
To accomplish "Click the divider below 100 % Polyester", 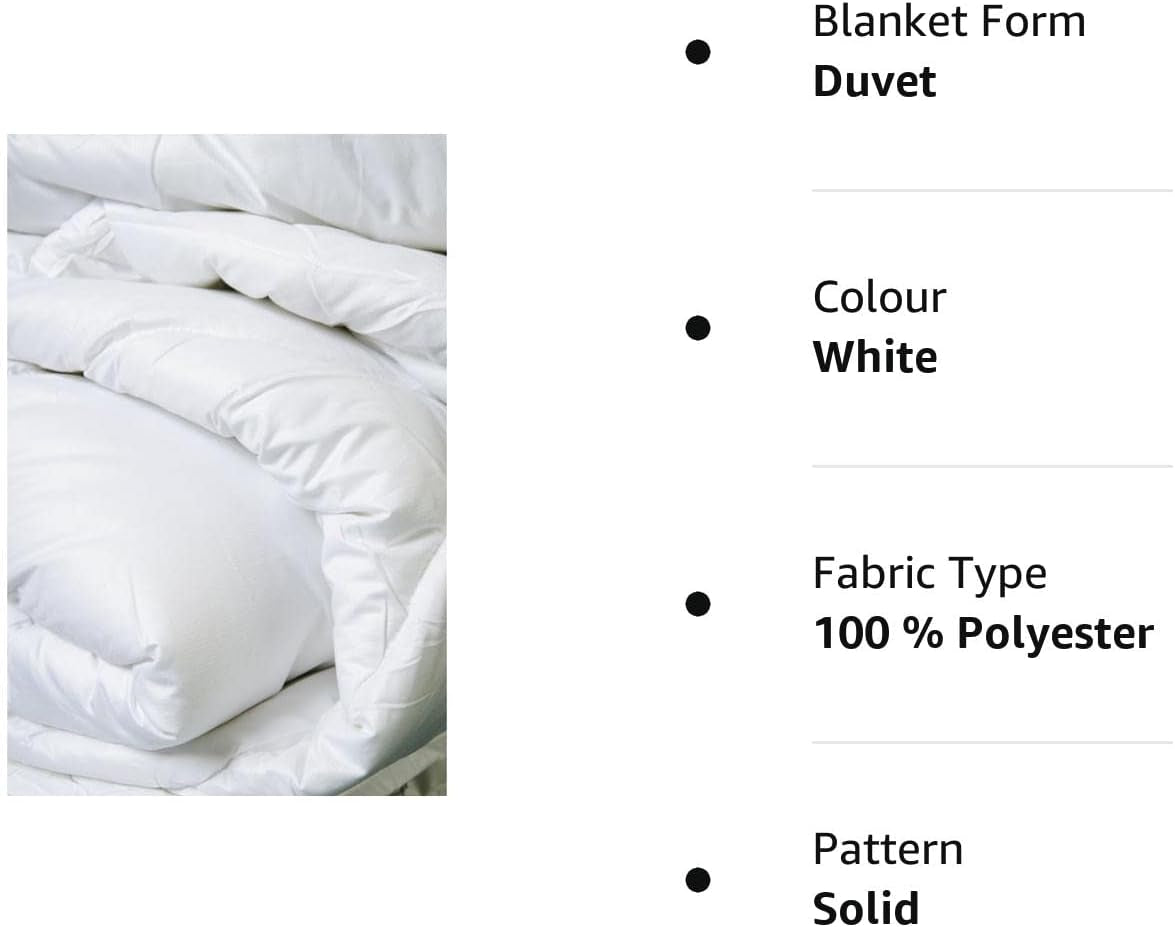I will coord(992,743).
